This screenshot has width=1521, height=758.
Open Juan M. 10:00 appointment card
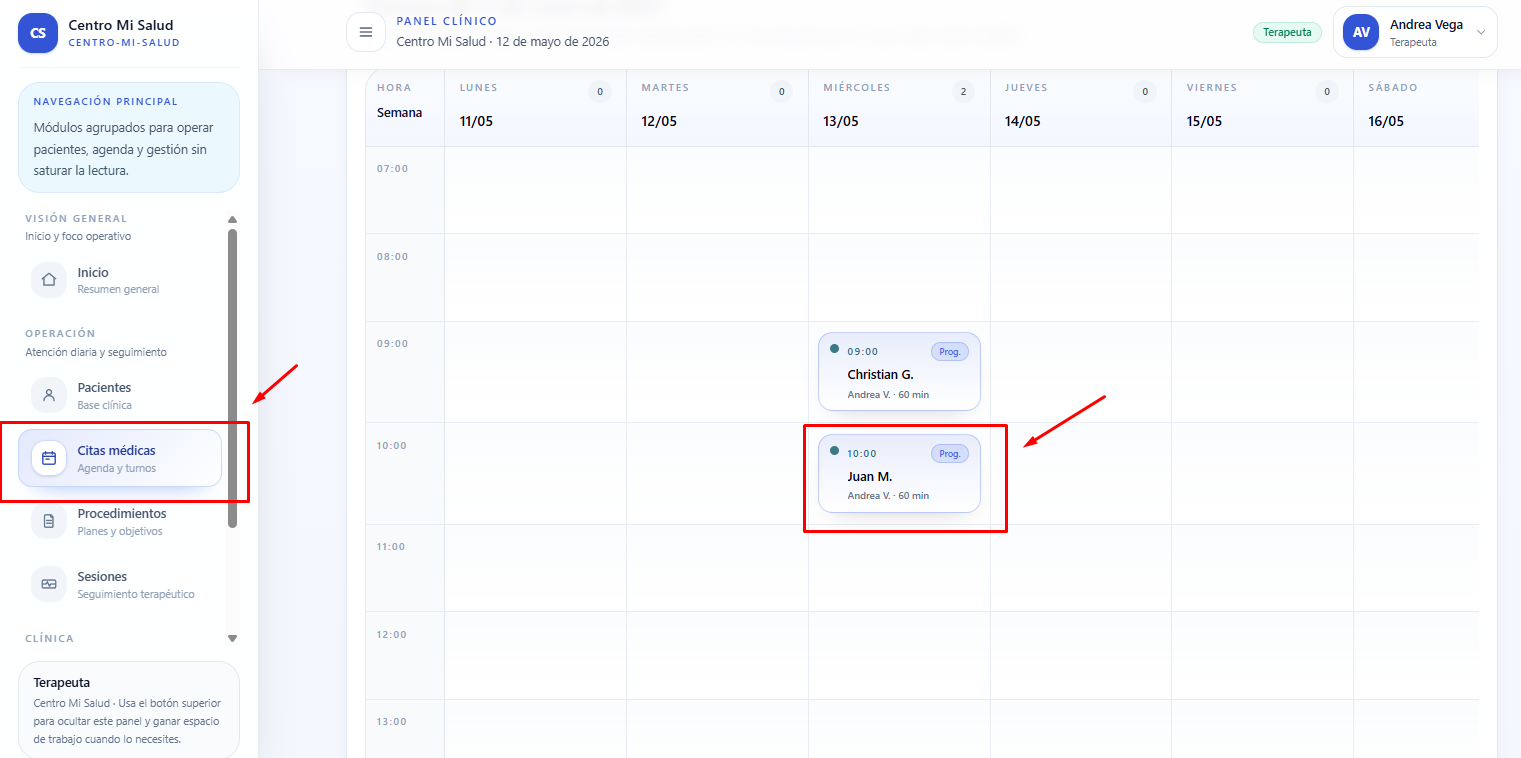[x=899, y=473]
